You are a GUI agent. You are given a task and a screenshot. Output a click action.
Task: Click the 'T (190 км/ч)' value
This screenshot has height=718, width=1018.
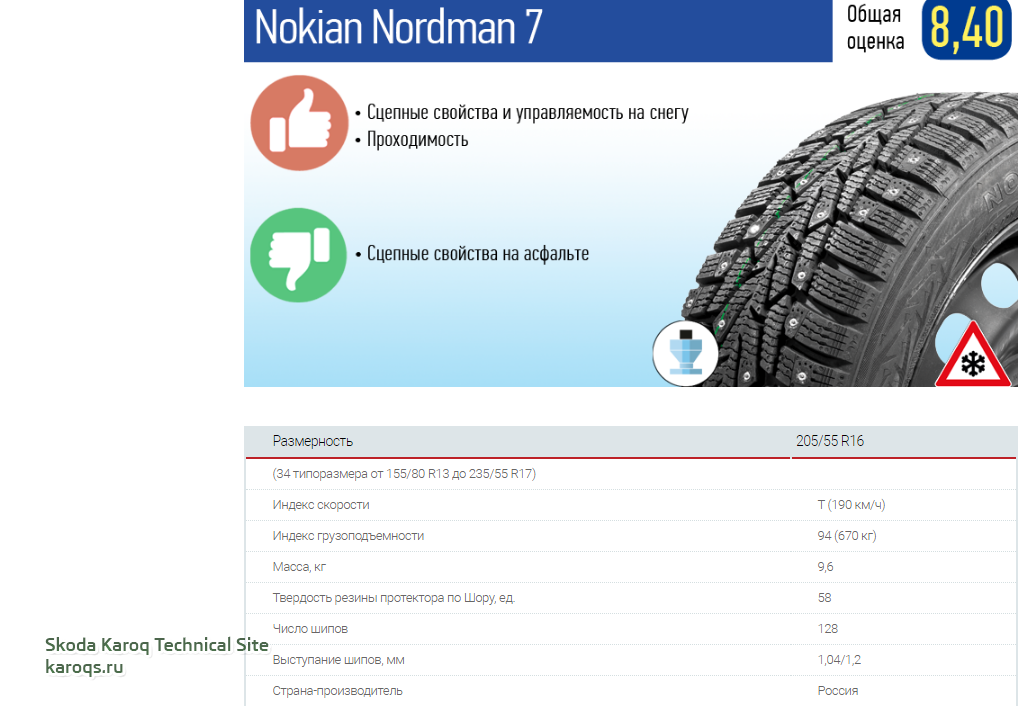click(x=851, y=505)
